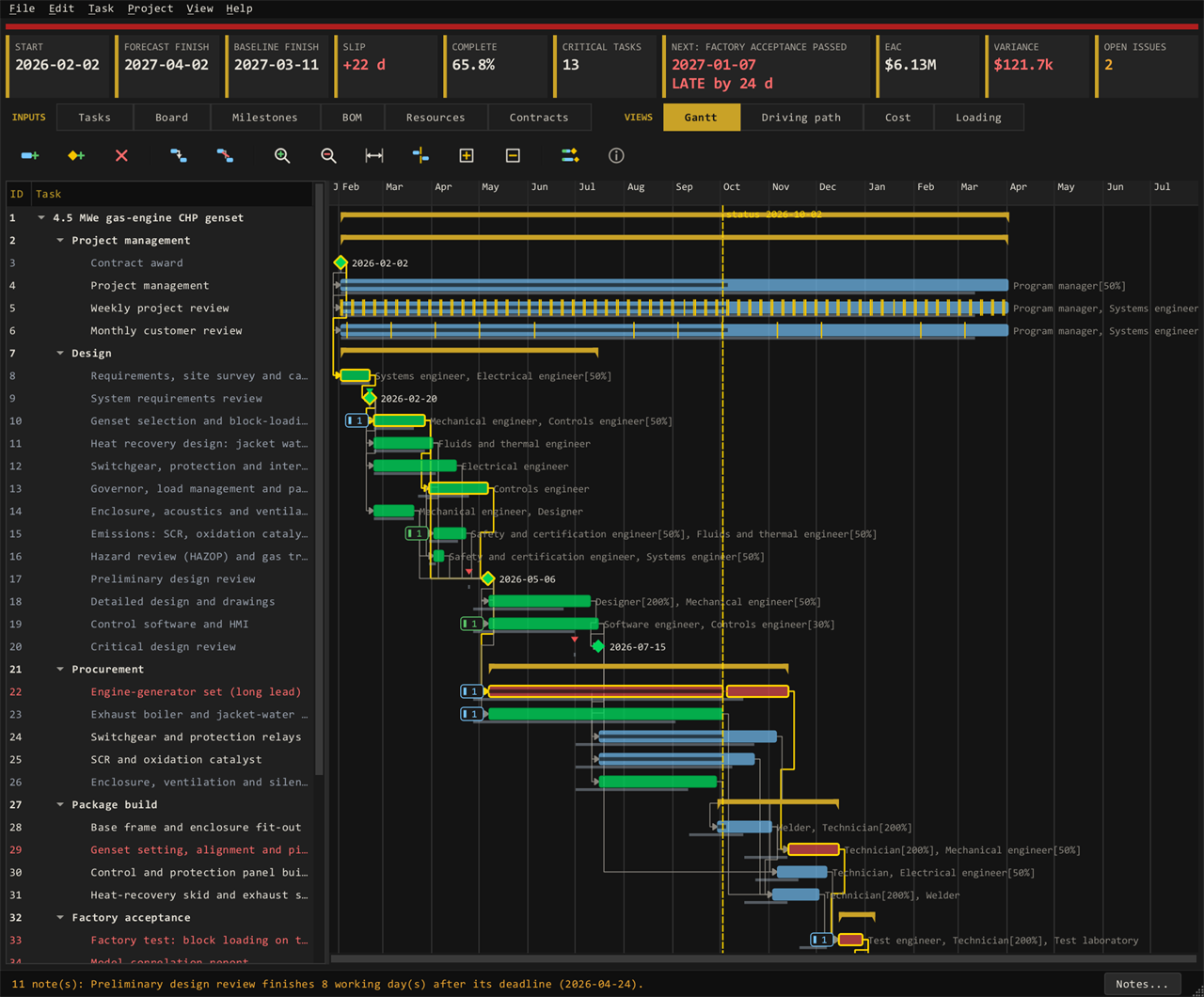Collapse the 4.5 MWe gas-engine CHP genset row
1204x997 pixels.
[41, 217]
